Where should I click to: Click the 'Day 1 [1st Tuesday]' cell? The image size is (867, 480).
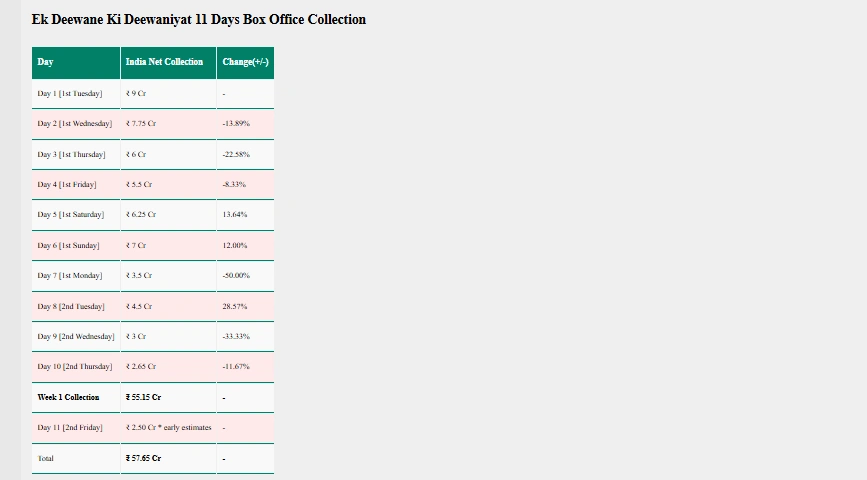coord(70,93)
